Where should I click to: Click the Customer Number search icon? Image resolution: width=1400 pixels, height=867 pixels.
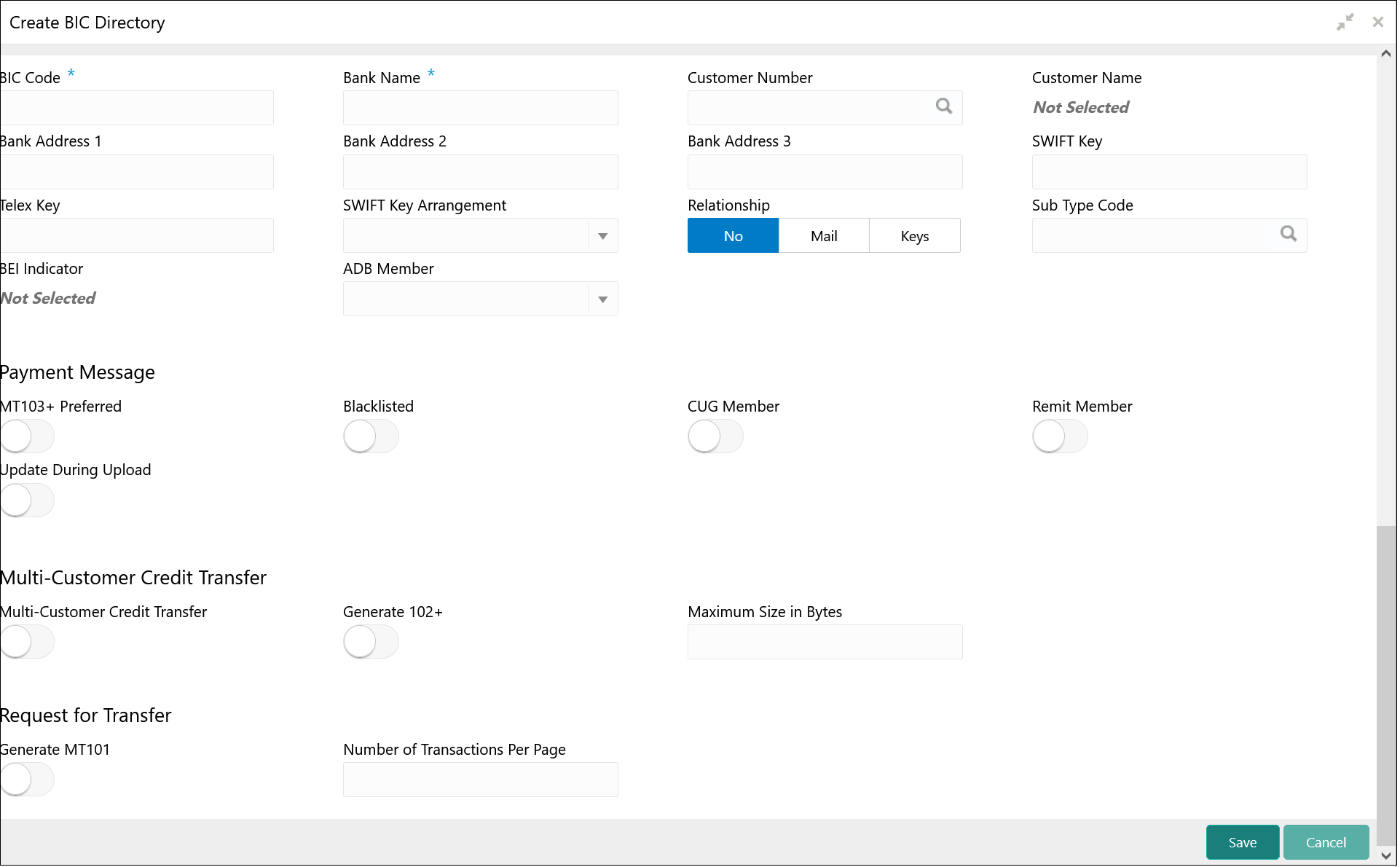tap(944, 106)
